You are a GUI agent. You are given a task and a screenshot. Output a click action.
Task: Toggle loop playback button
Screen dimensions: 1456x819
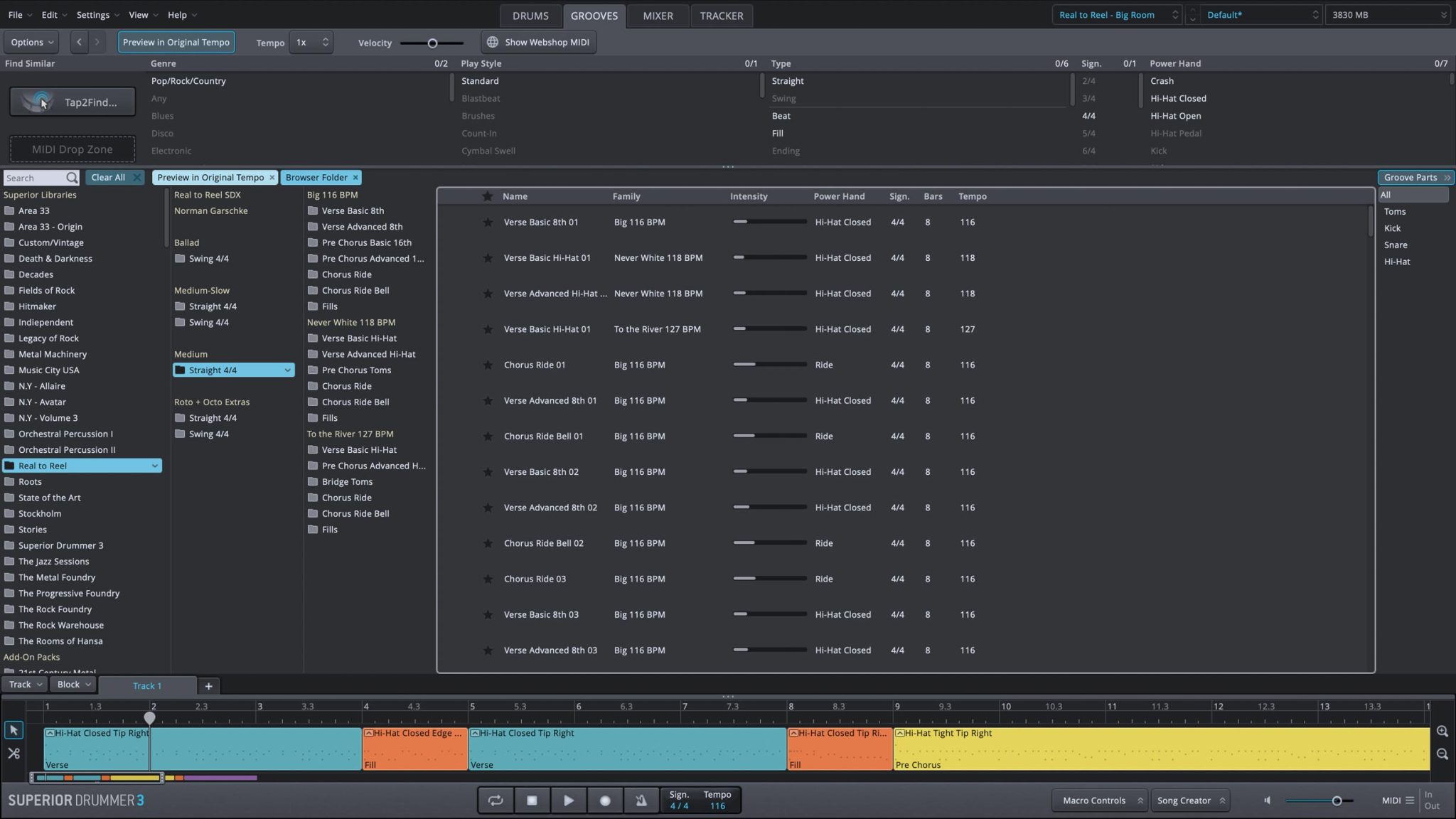point(496,801)
